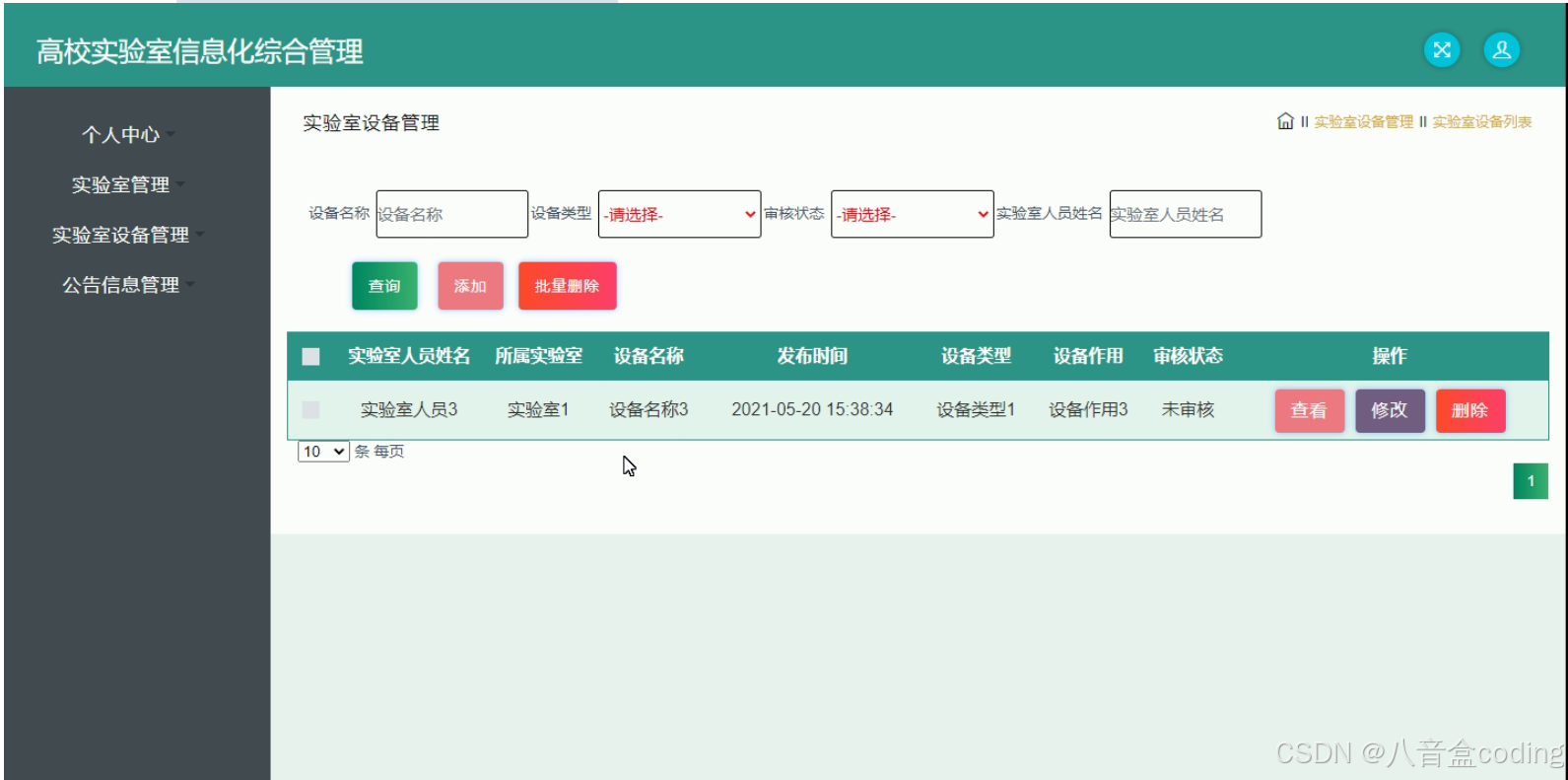Click the 设备名称 column header
Image resolution: width=1568 pixels, height=780 pixels.
(648, 356)
